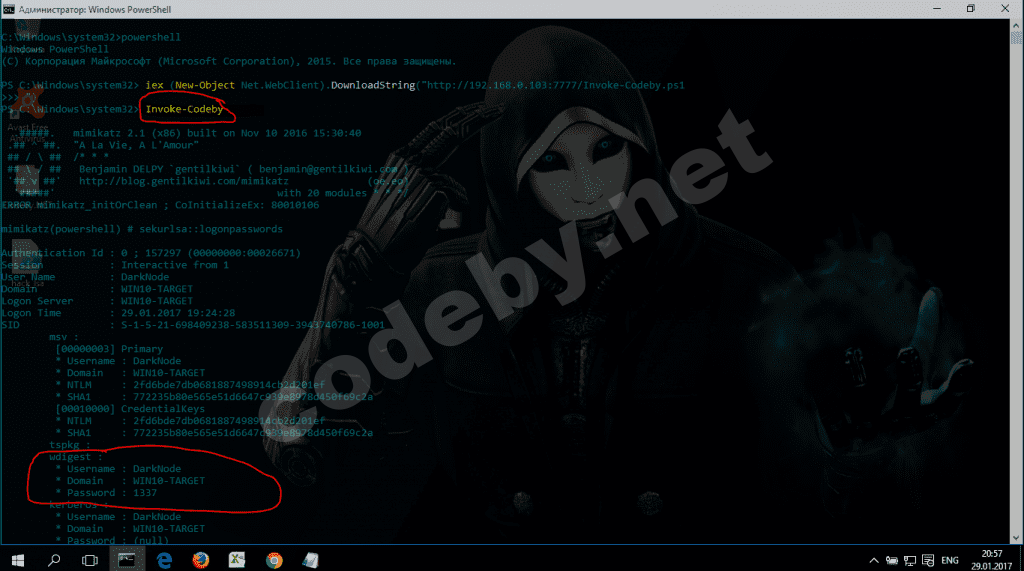Click 'Interactive from 1' session text
1024x571 pixels.
tap(175, 265)
